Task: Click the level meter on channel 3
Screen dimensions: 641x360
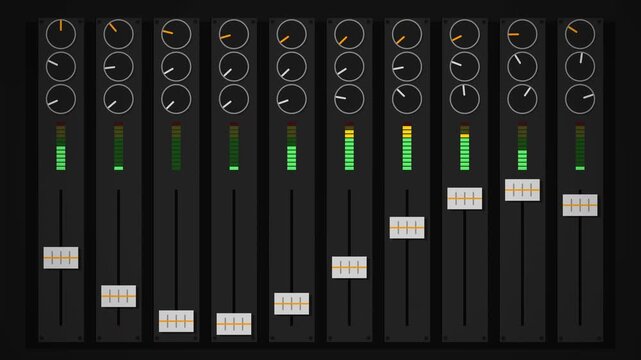Action: click(x=176, y=146)
